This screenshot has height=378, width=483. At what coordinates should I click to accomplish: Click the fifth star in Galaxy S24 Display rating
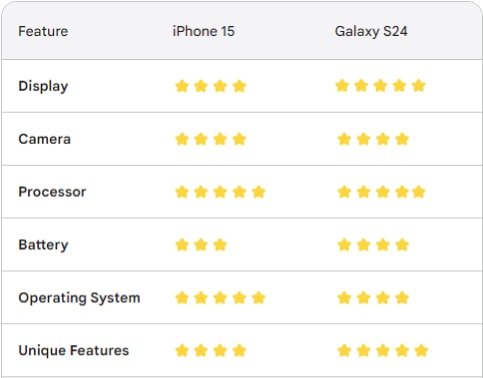pyautogui.click(x=419, y=86)
